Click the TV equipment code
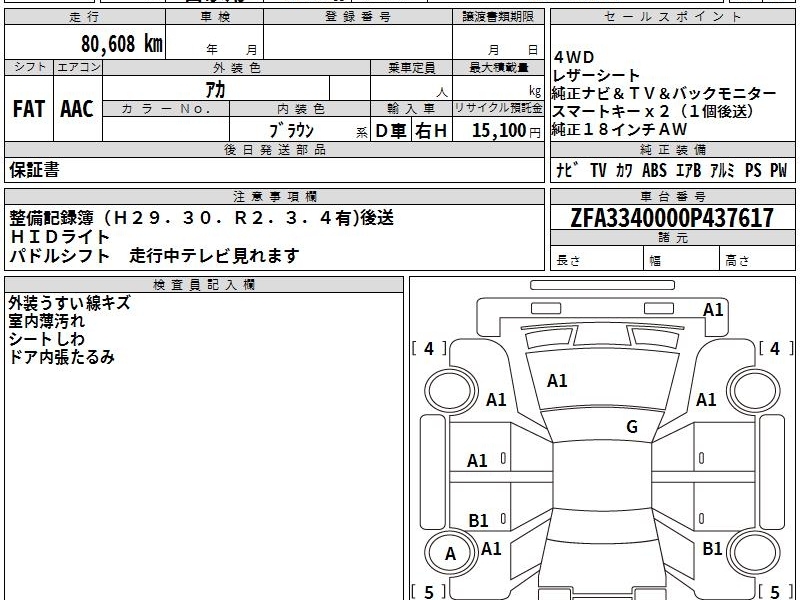Image resolution: width=800 pixels, height=600 pixels. point(598,170)
